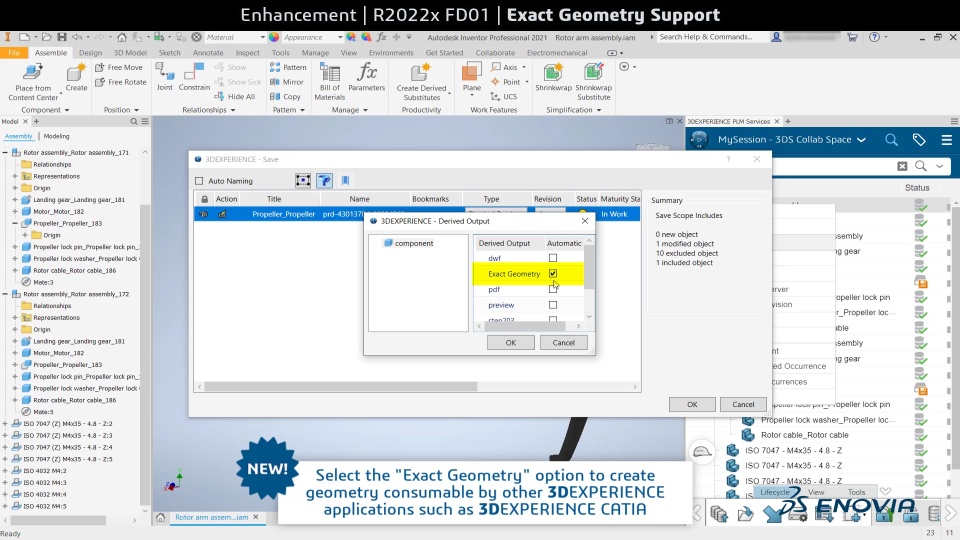Click the Save dialog horizontal scrollbar
960x540 pixels.
click(x=341, y=386)
